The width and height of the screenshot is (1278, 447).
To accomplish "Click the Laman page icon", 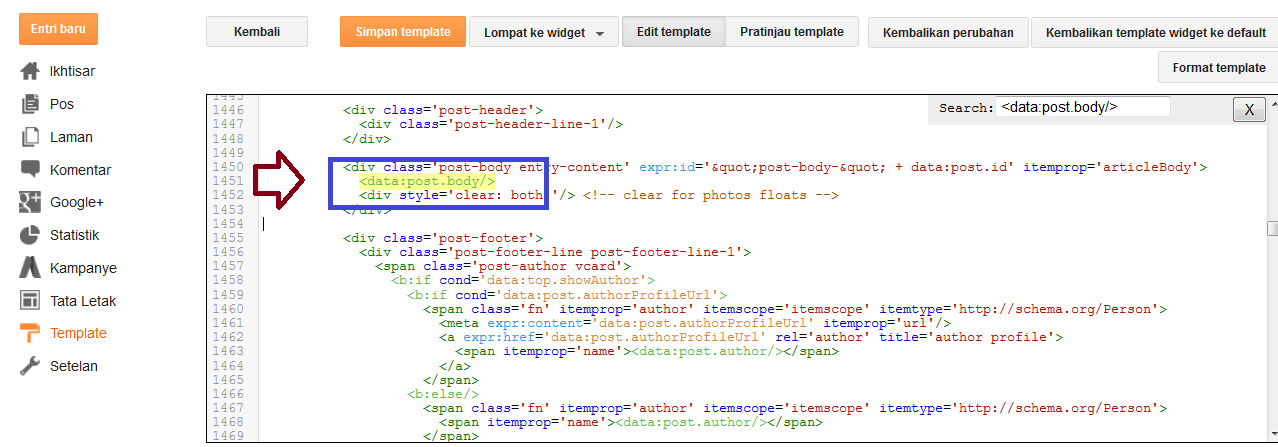I will tap(30, 137).
